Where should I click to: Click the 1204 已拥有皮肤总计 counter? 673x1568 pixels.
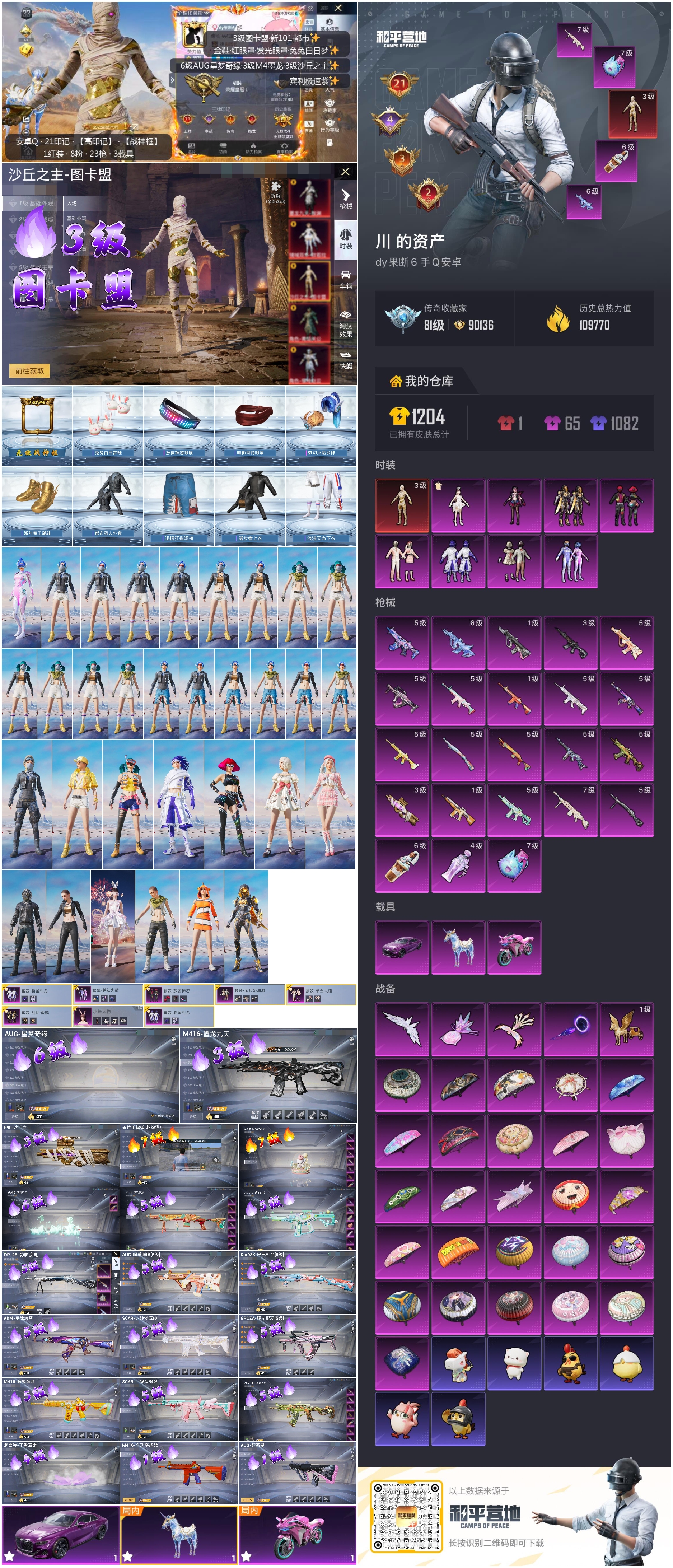click(419, 423)
